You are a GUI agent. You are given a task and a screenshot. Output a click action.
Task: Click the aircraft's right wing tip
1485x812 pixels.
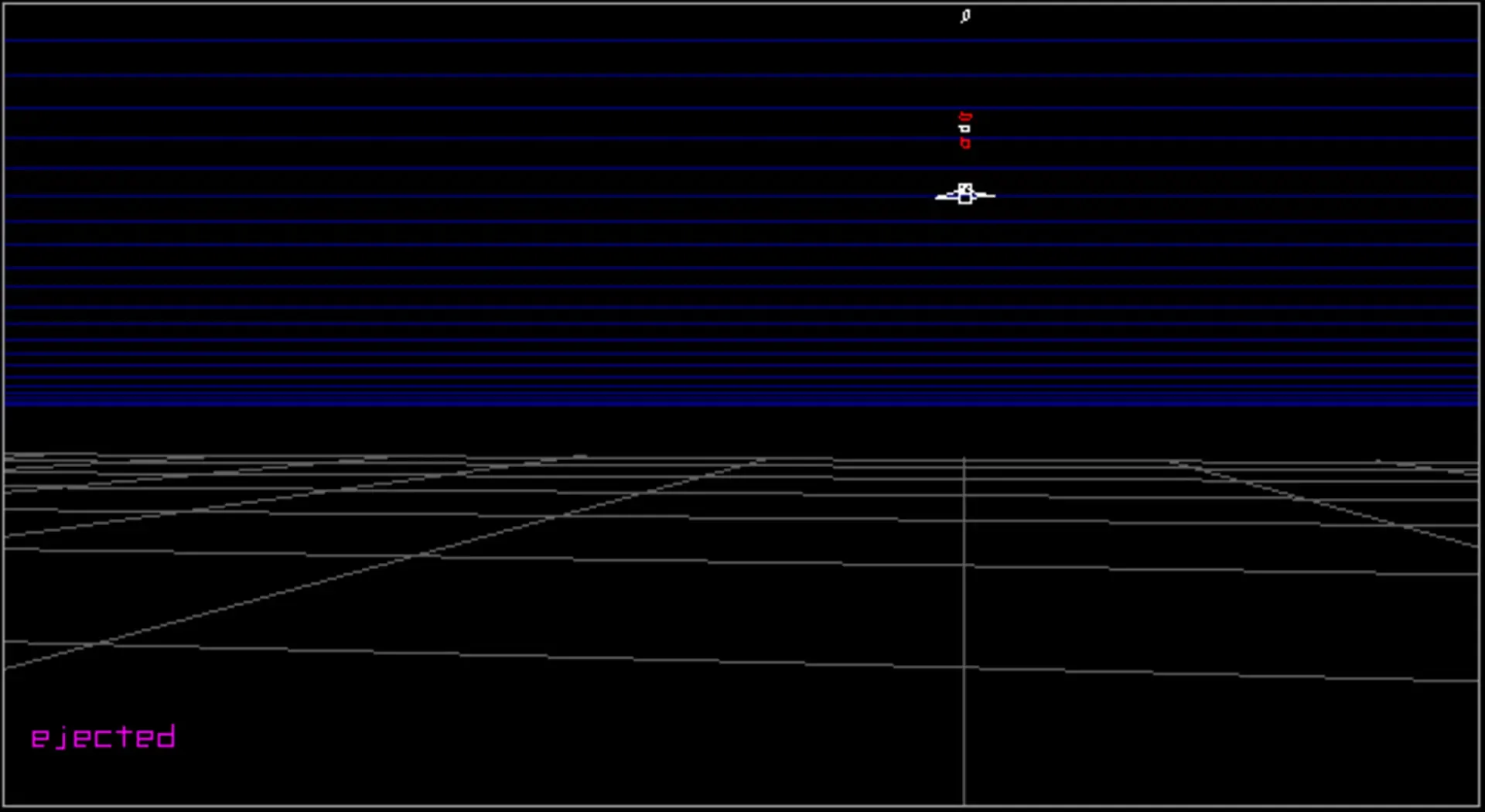[992, 196]
